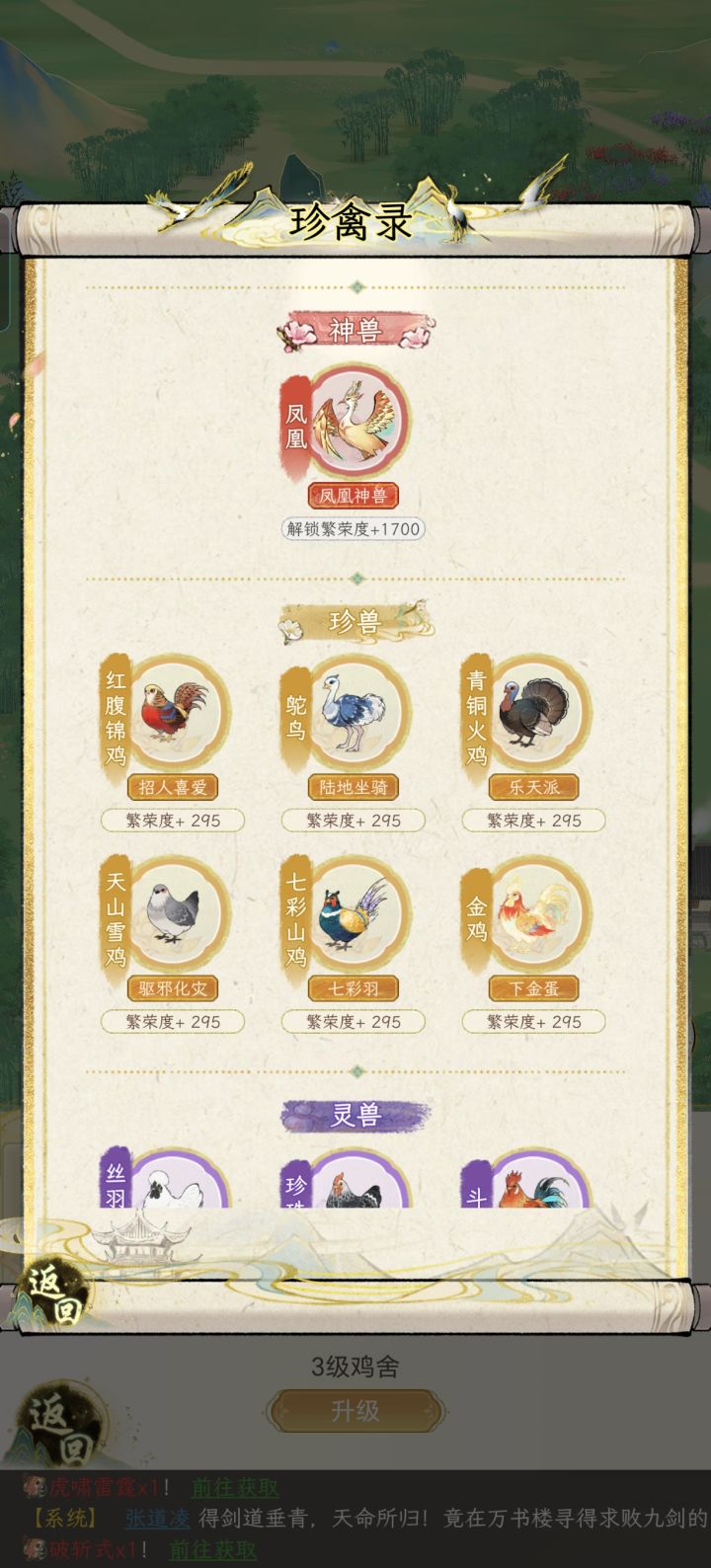Jump to the 灵兽 purple category header
The width and height of the screenshot is (711, 1568).
355,1116
